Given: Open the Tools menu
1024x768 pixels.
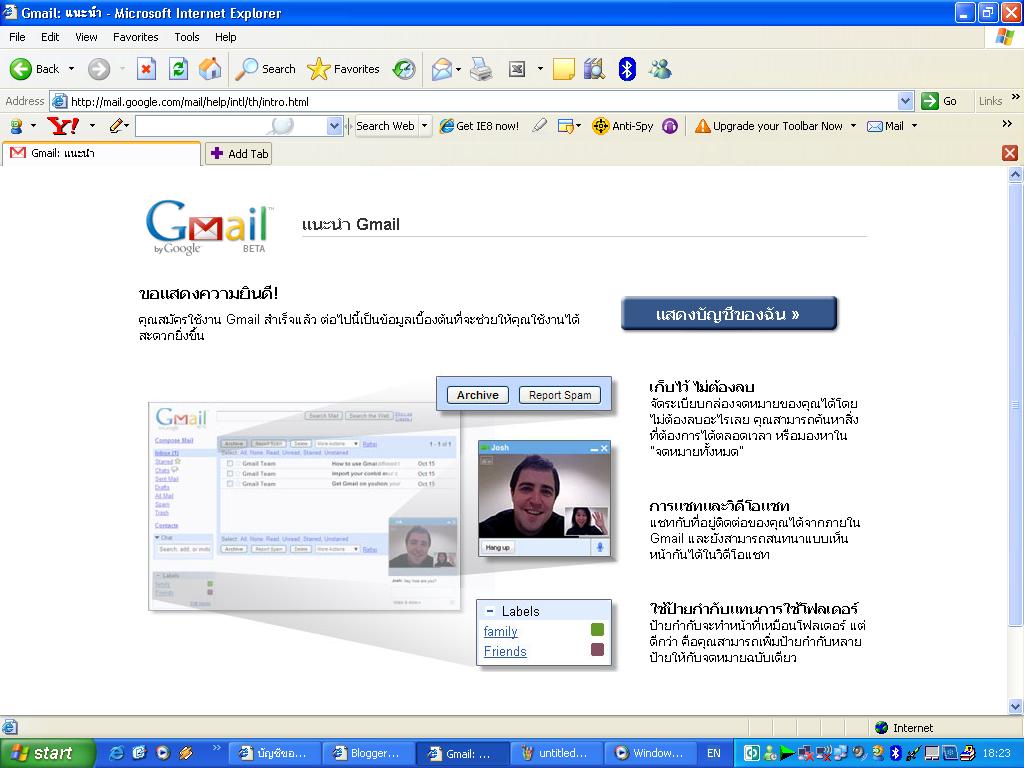Looking at the screenshot, I should coord(187,37).
